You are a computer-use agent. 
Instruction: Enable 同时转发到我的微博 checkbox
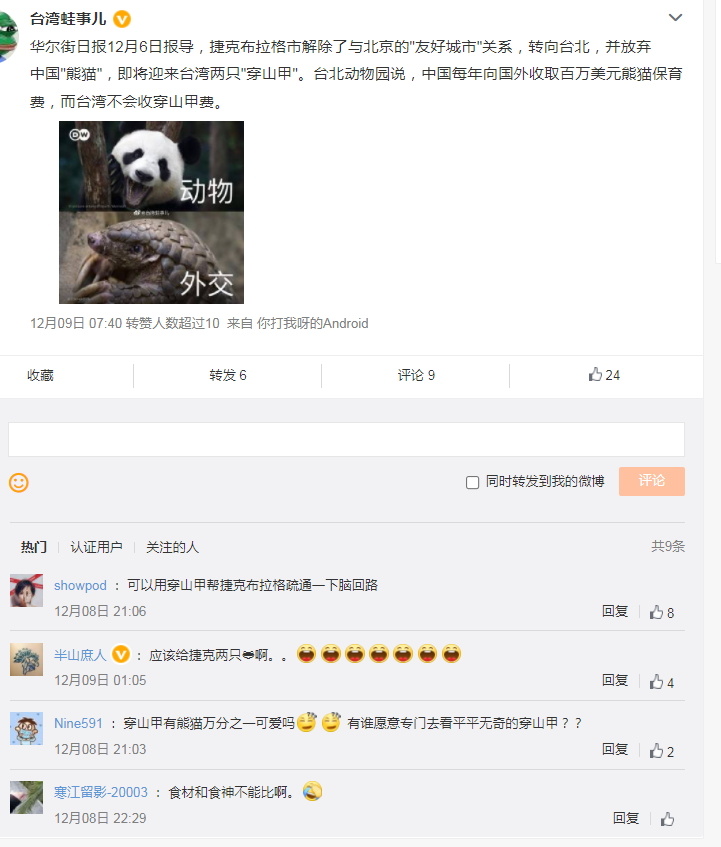click(x=473, y=482)
